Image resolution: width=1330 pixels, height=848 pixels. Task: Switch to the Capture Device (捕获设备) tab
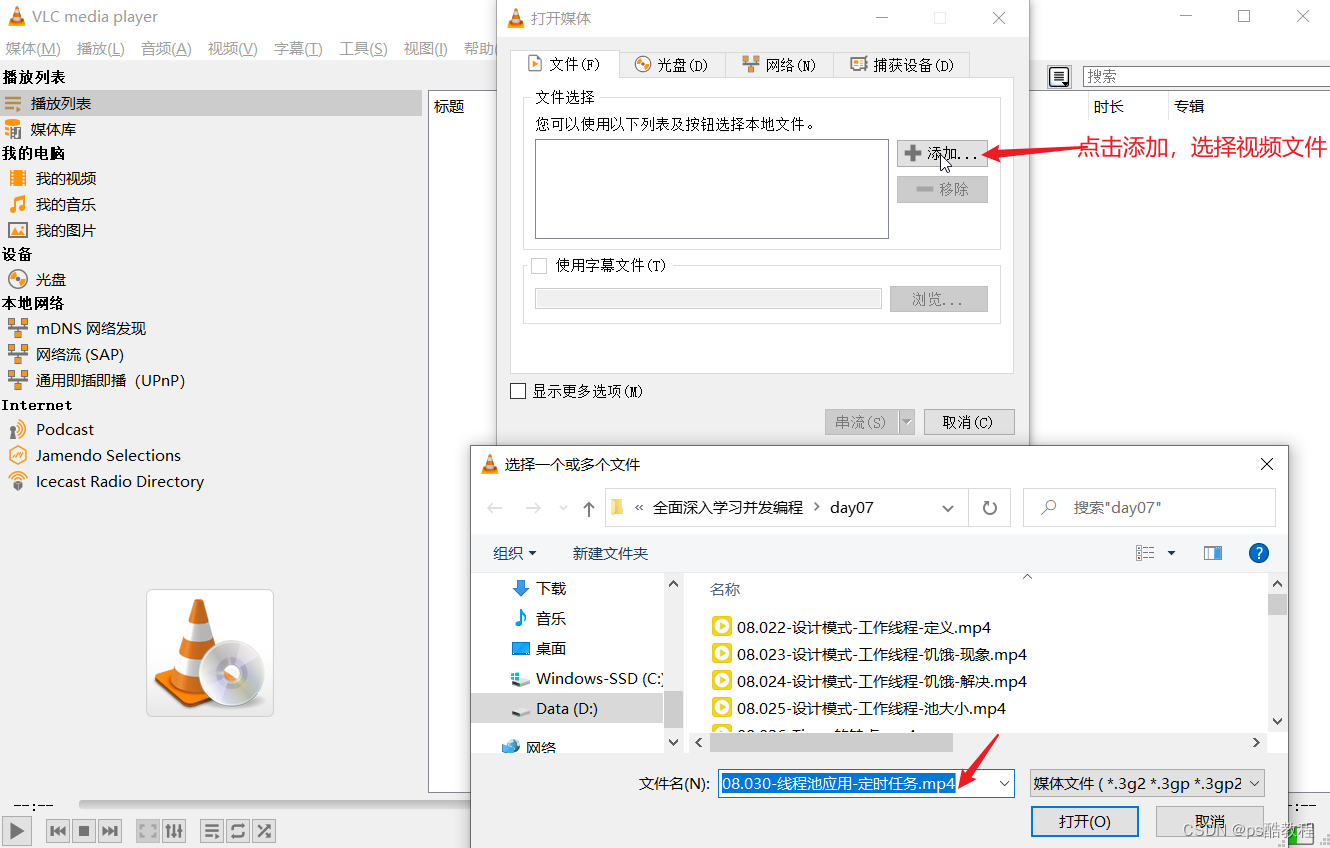tap(901, 65)
